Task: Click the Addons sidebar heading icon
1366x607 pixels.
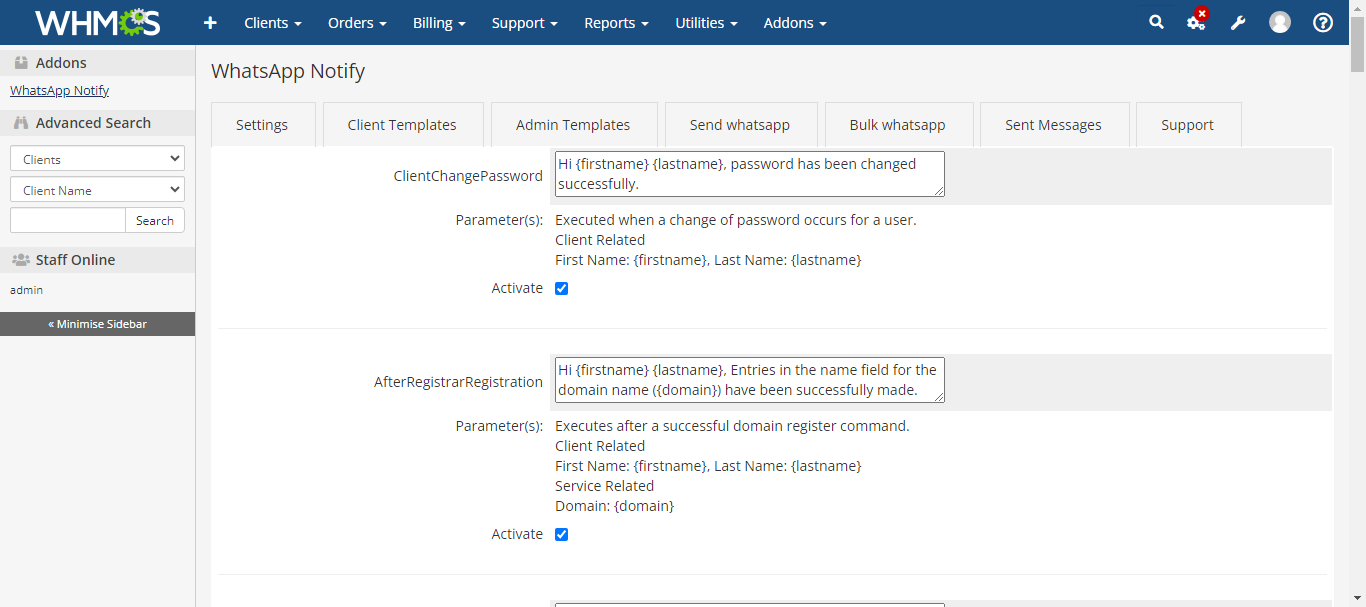Action: 21,63
